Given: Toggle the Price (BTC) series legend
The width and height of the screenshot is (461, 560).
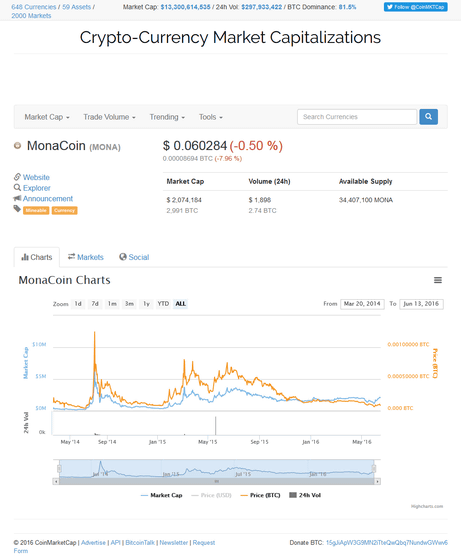Looking at the screenshot, I should pyautogui.click(x=260, y=495).
